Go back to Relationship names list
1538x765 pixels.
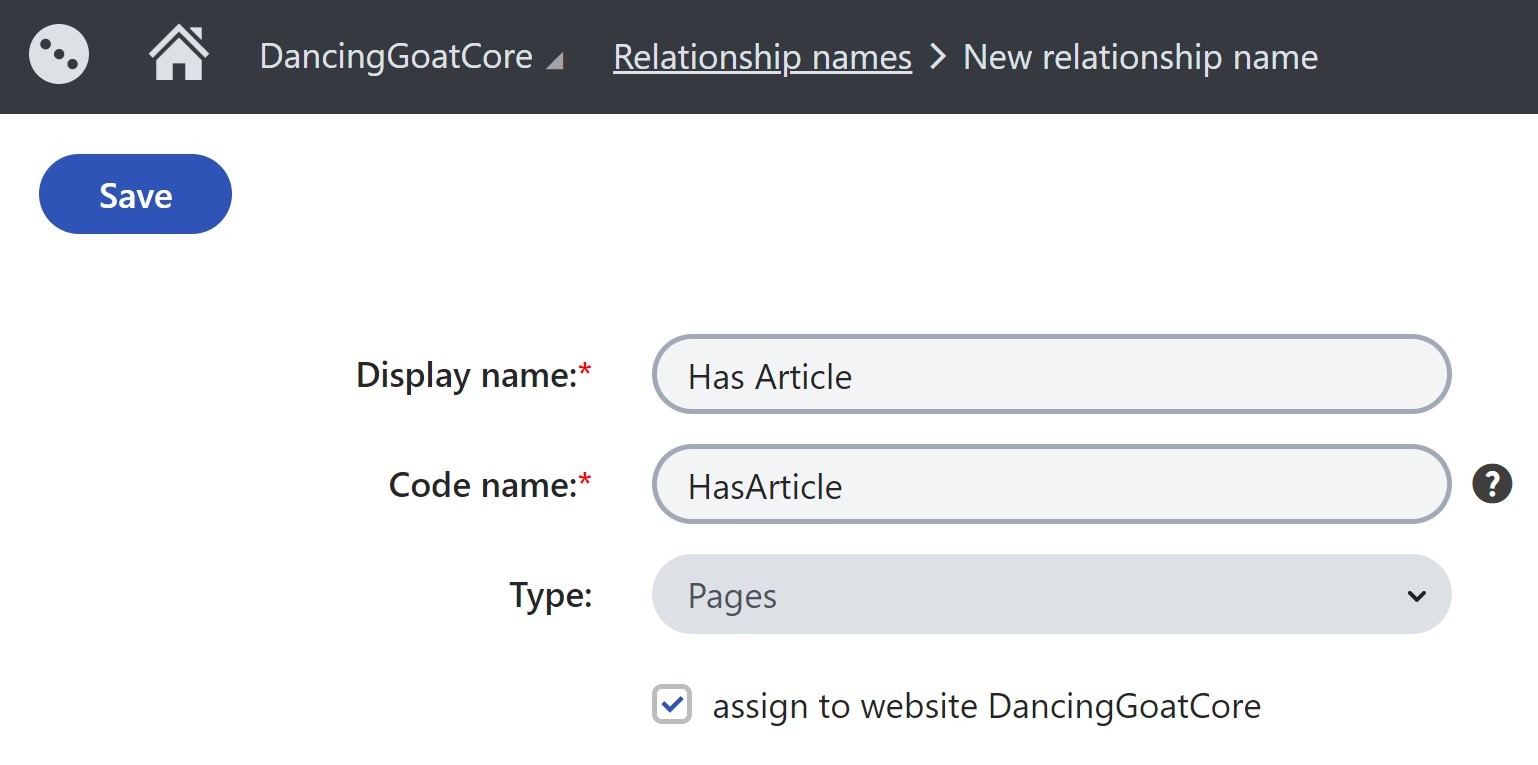[x=762, y=57]
